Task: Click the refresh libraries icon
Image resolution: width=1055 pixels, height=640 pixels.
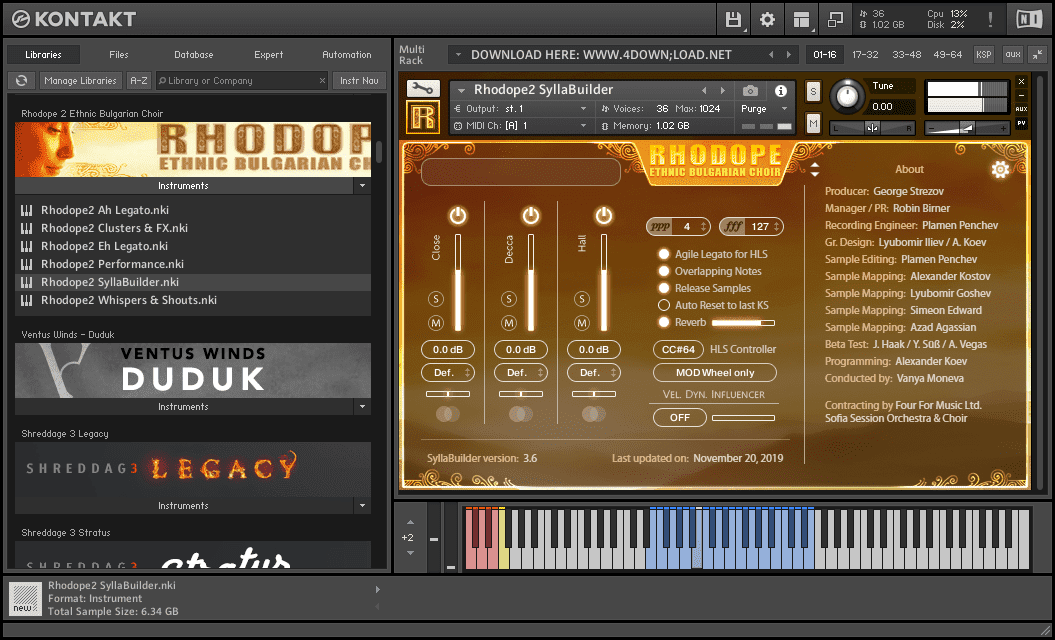Action: pyautogui.click(x=22, y=81)
